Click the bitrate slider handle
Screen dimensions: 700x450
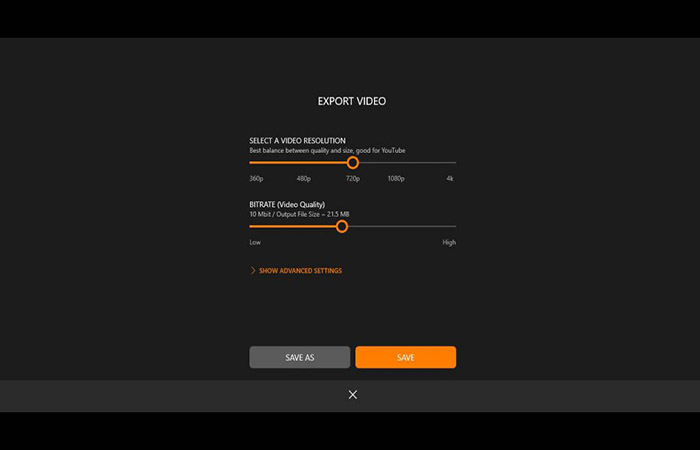pyautogui.click(x=342, y=226)
